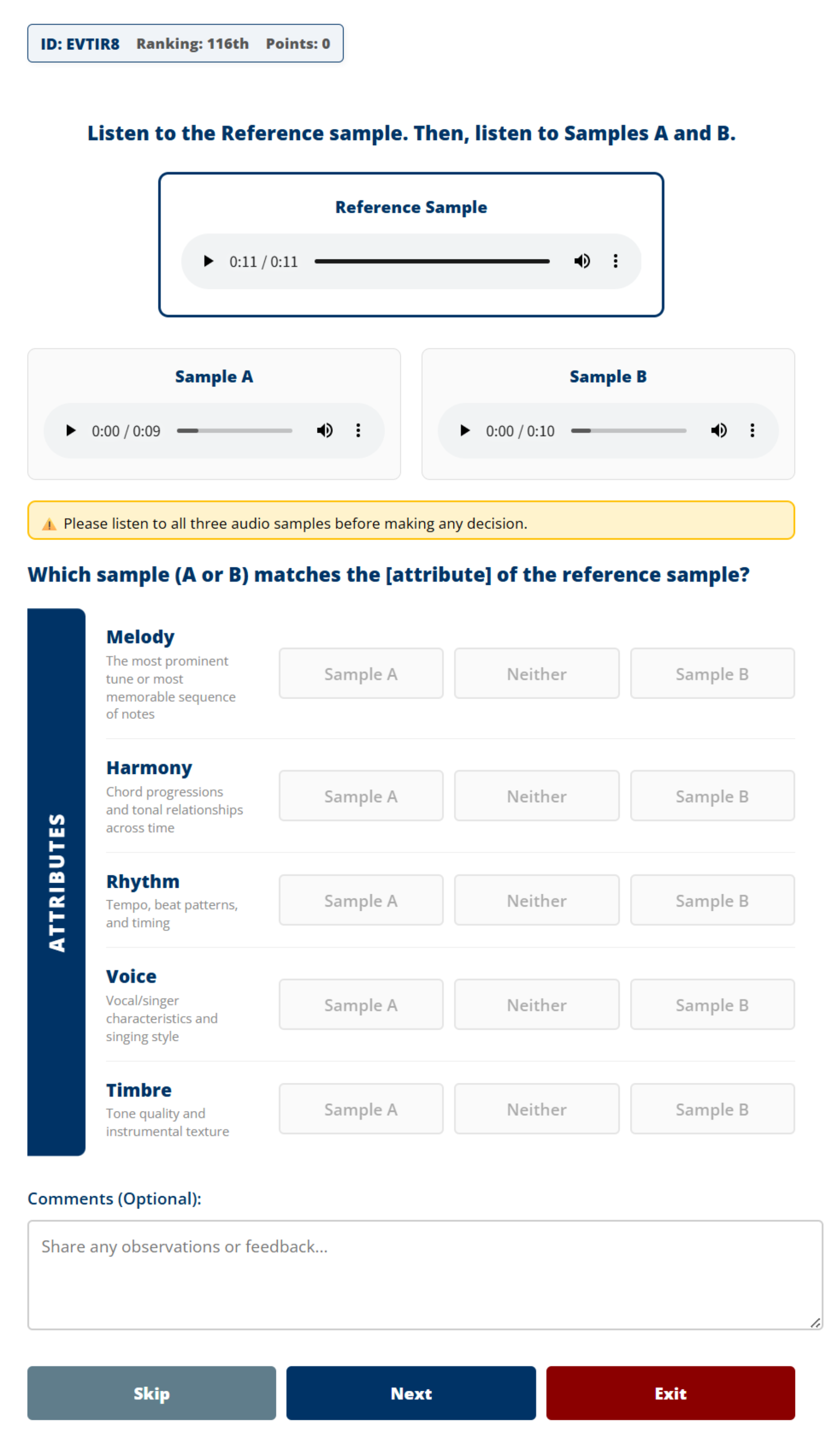832x1456 pixels.
Task: Open Sample B three-dot options menu
Action: (752, 431)
